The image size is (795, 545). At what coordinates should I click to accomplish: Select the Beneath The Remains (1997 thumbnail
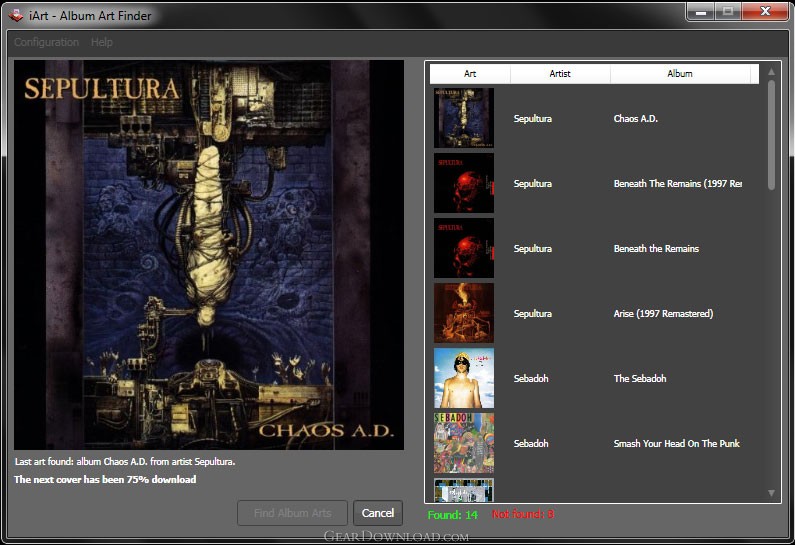click(x=464, y=183)
